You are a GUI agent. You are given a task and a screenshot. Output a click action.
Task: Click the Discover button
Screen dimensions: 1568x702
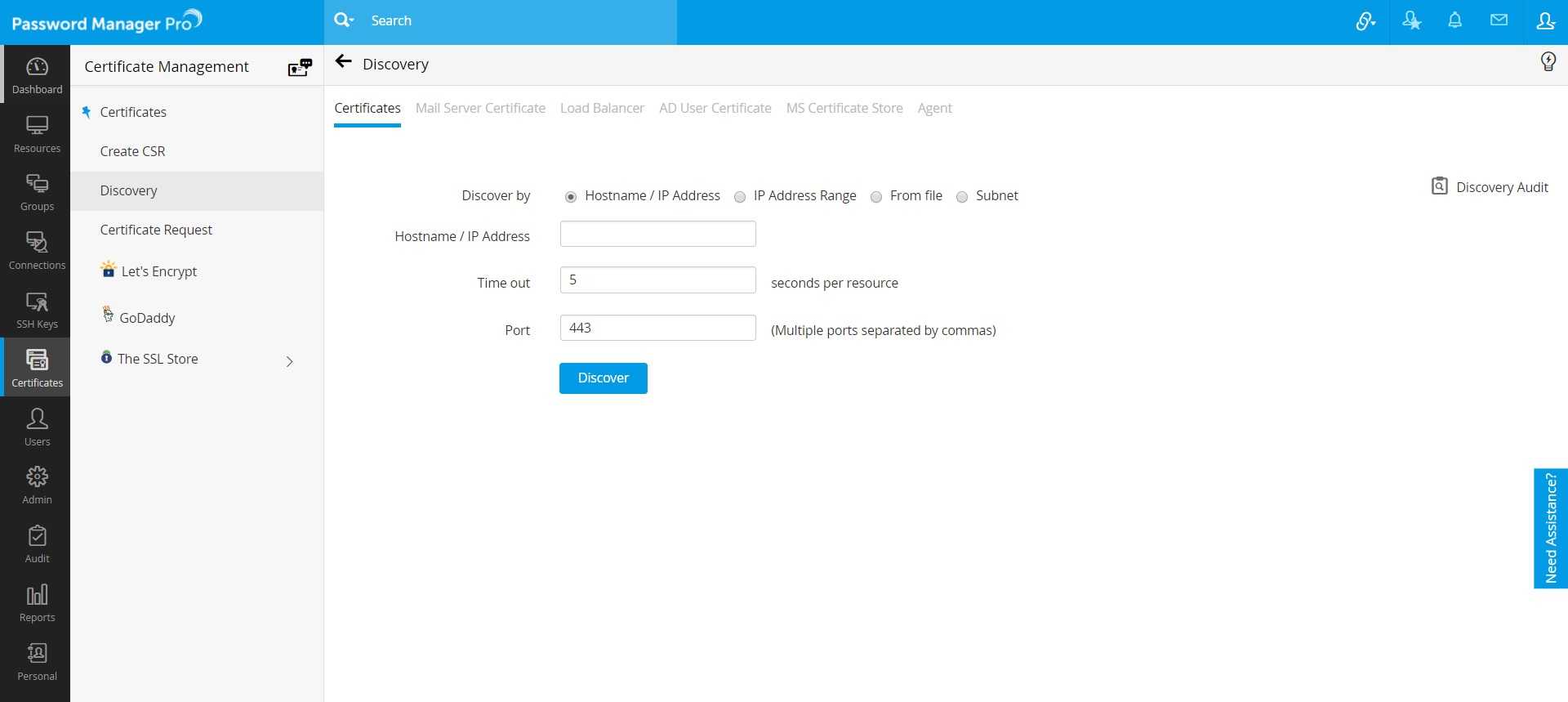click(604, 378)
